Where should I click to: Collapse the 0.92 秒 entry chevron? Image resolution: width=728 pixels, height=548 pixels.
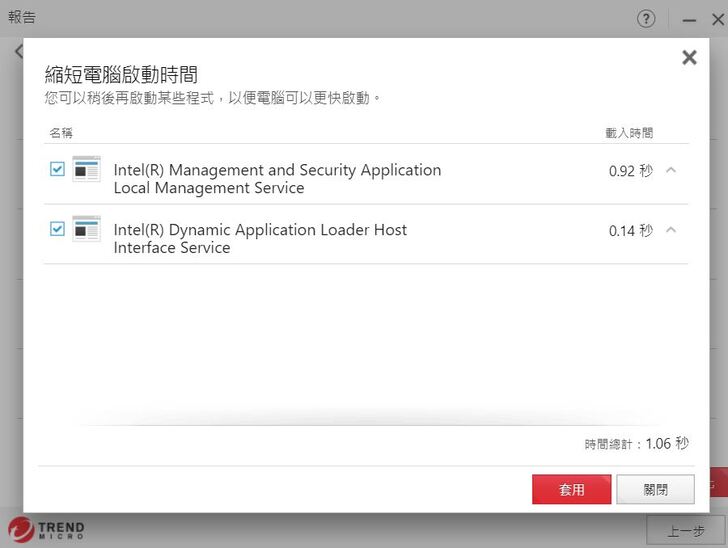tap(671, 170)
